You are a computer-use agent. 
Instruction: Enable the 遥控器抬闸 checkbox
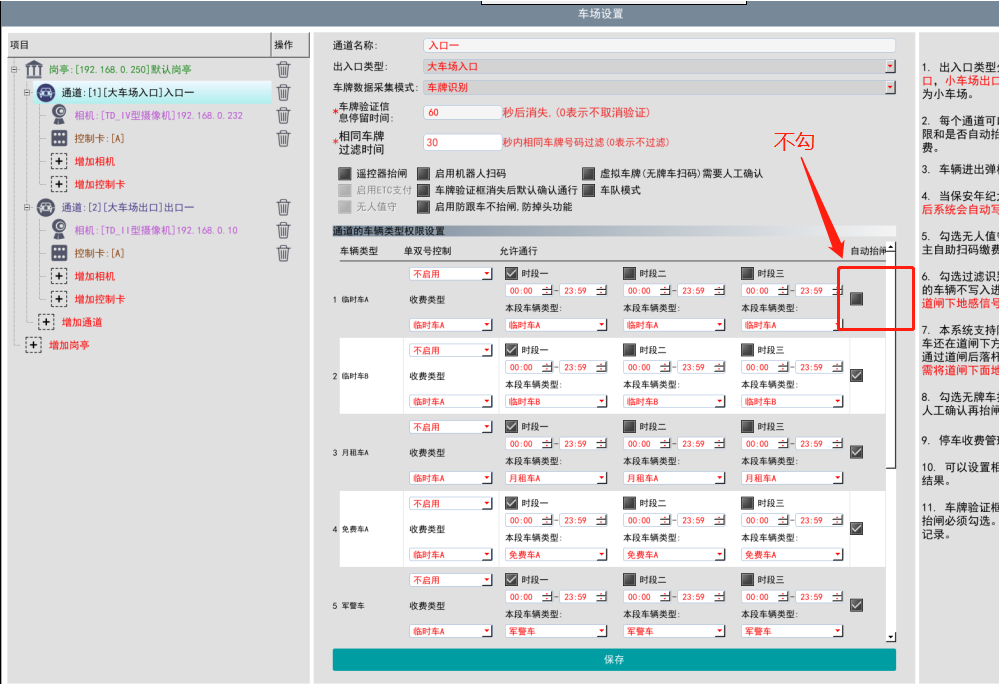click(x=345, y=173)
